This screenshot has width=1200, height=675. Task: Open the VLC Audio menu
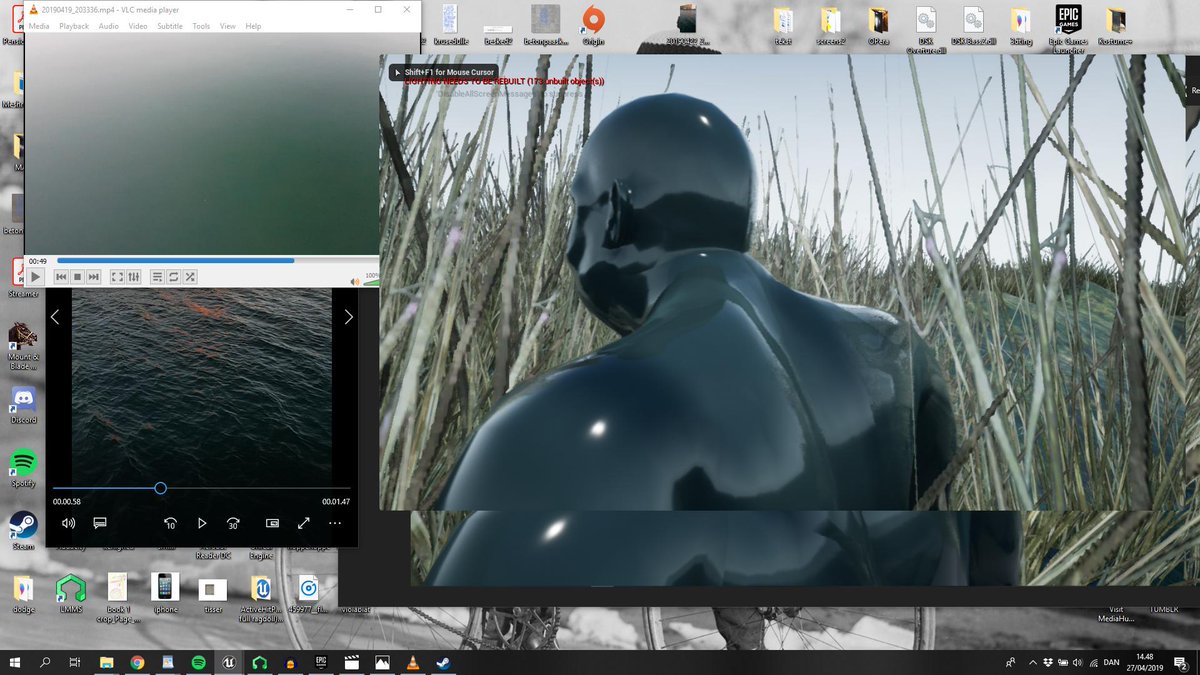[109, 26]
